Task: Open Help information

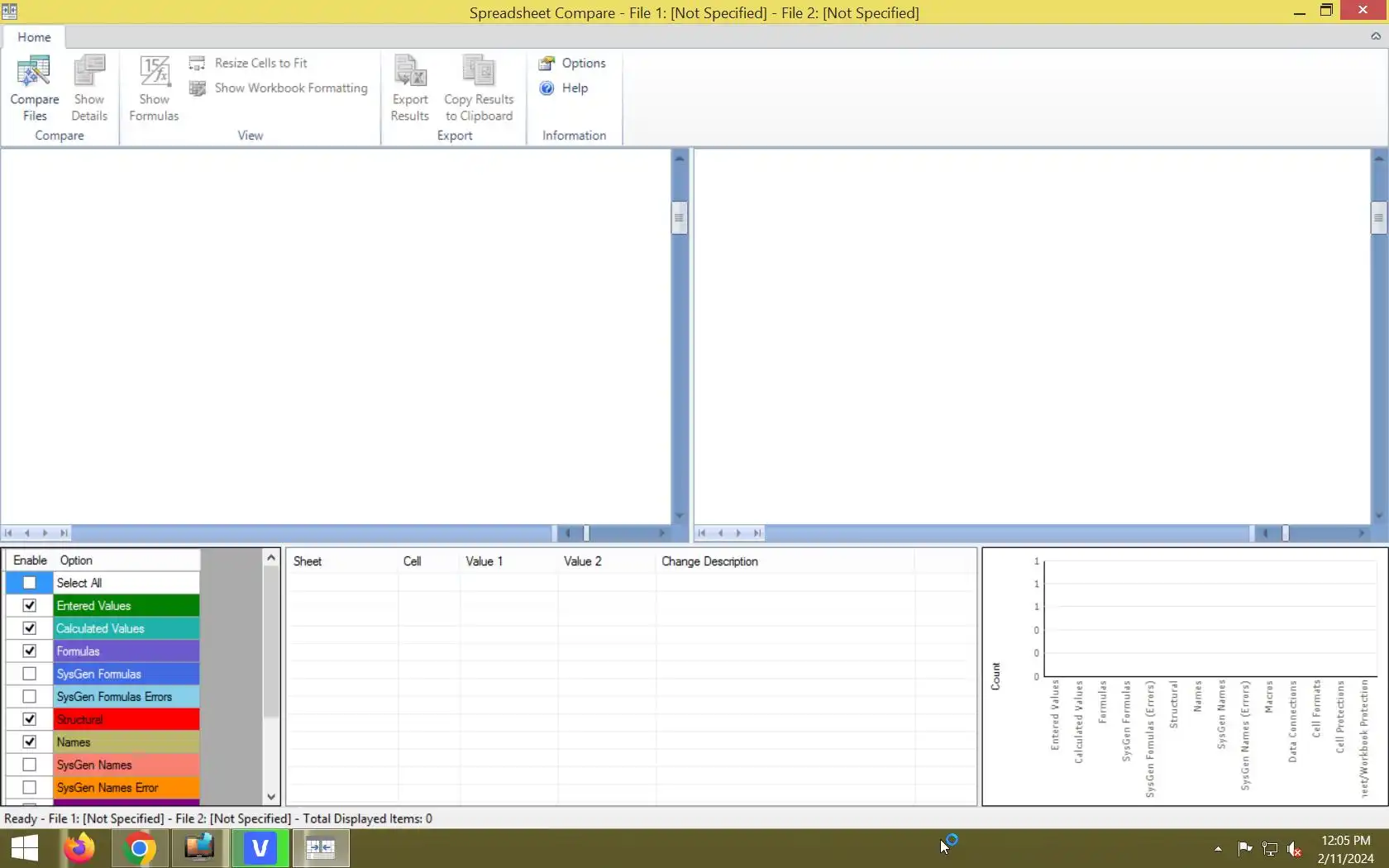Action: coord(564,88)
